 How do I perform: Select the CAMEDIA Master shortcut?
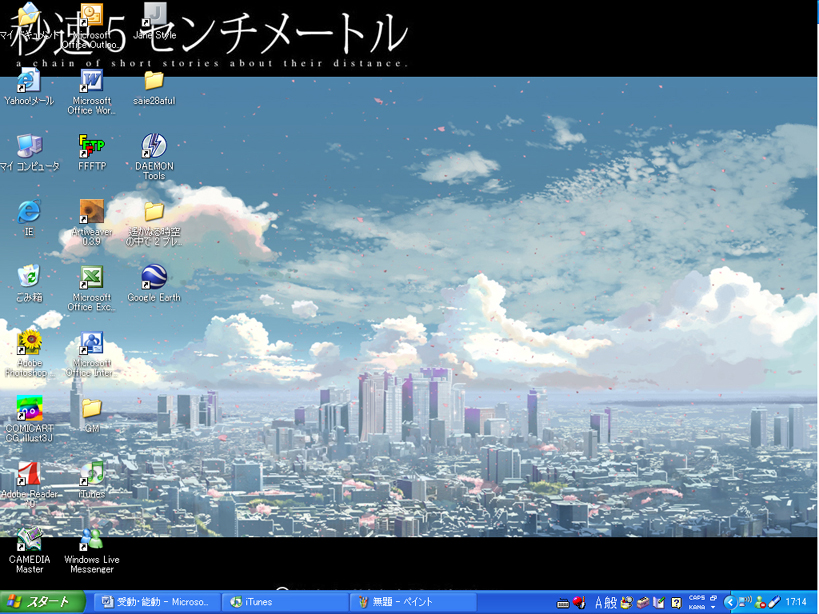pos(30,551)
